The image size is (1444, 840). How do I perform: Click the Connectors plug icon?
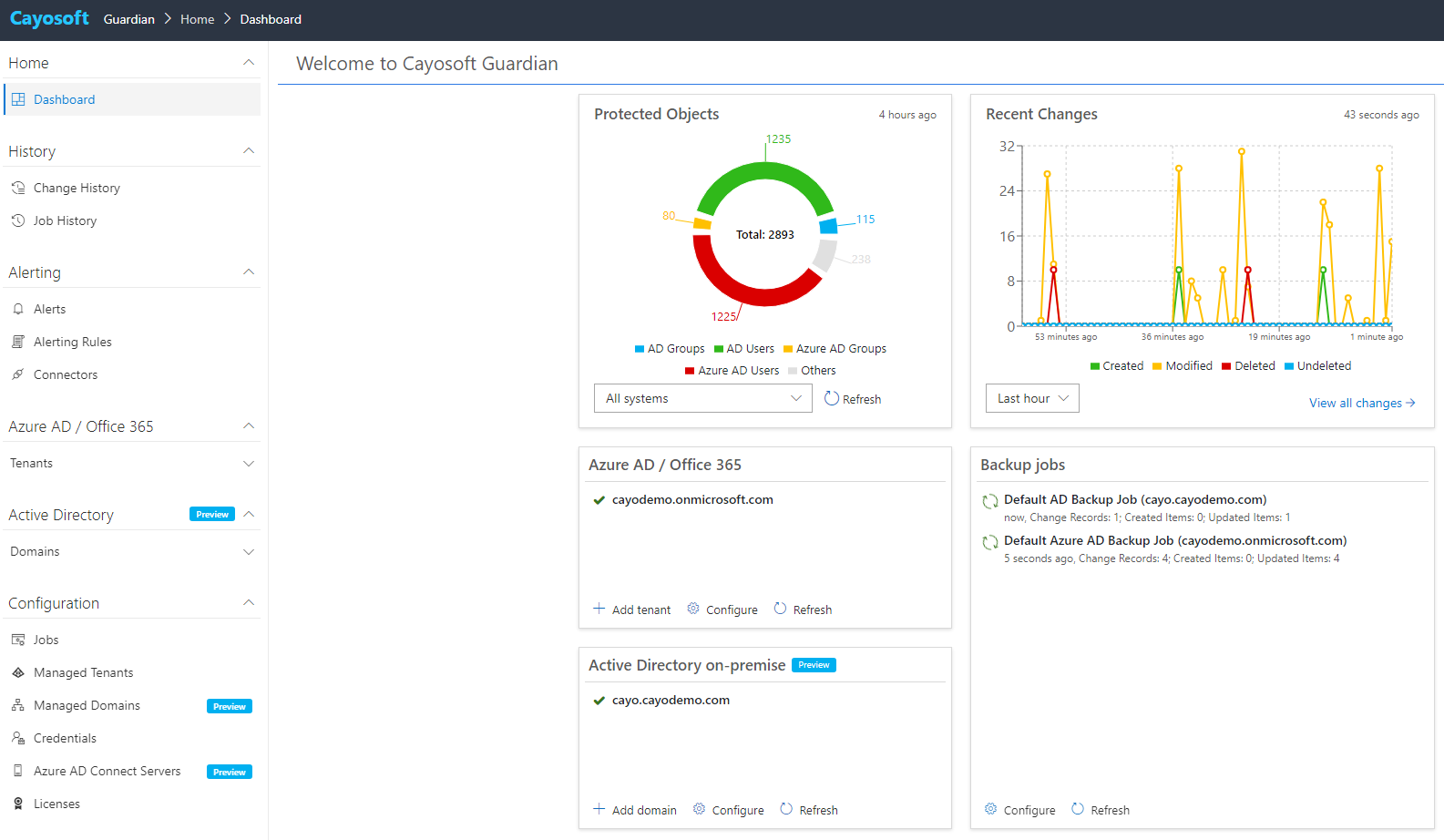pos(18,374)
